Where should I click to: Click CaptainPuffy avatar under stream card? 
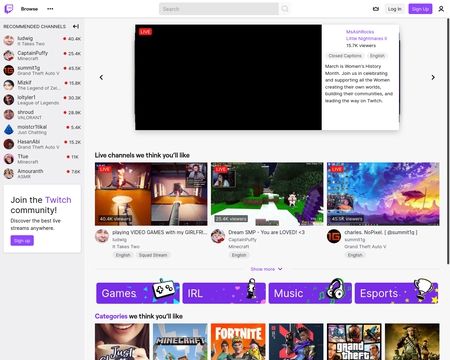click(x=218, y=236)
